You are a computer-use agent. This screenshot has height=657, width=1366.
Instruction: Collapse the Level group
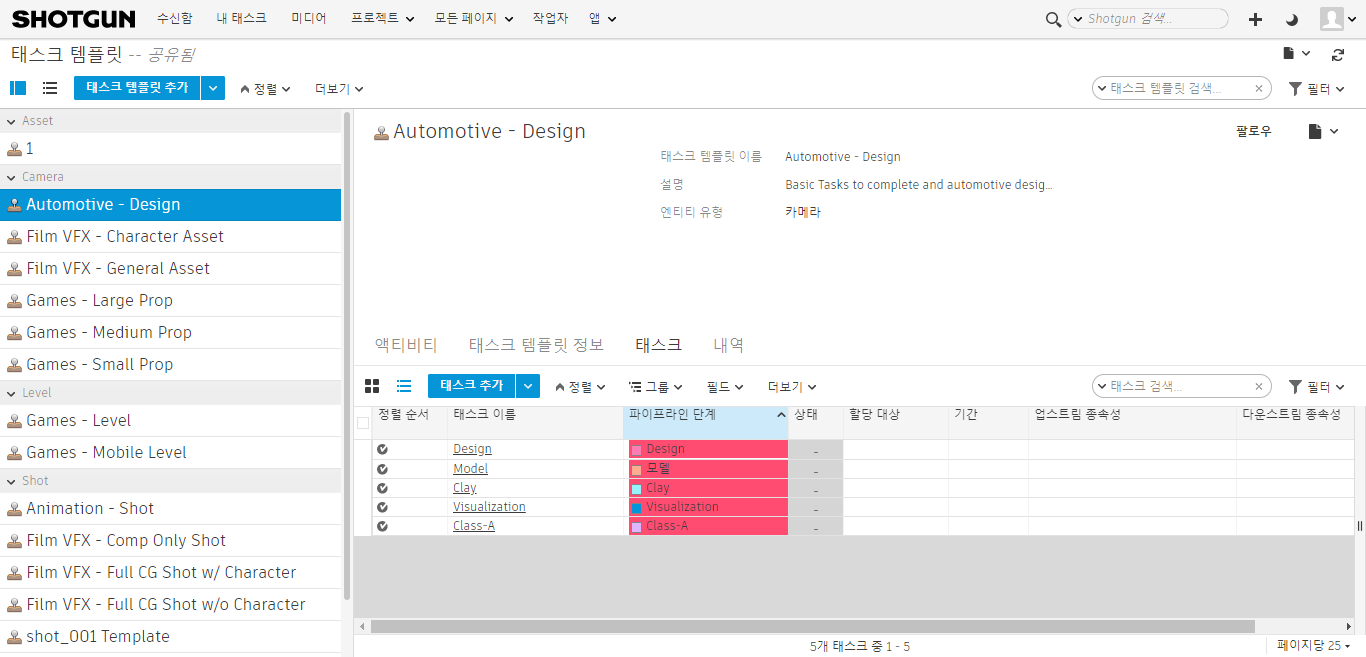pyautogui.click(x=11, y=393)
